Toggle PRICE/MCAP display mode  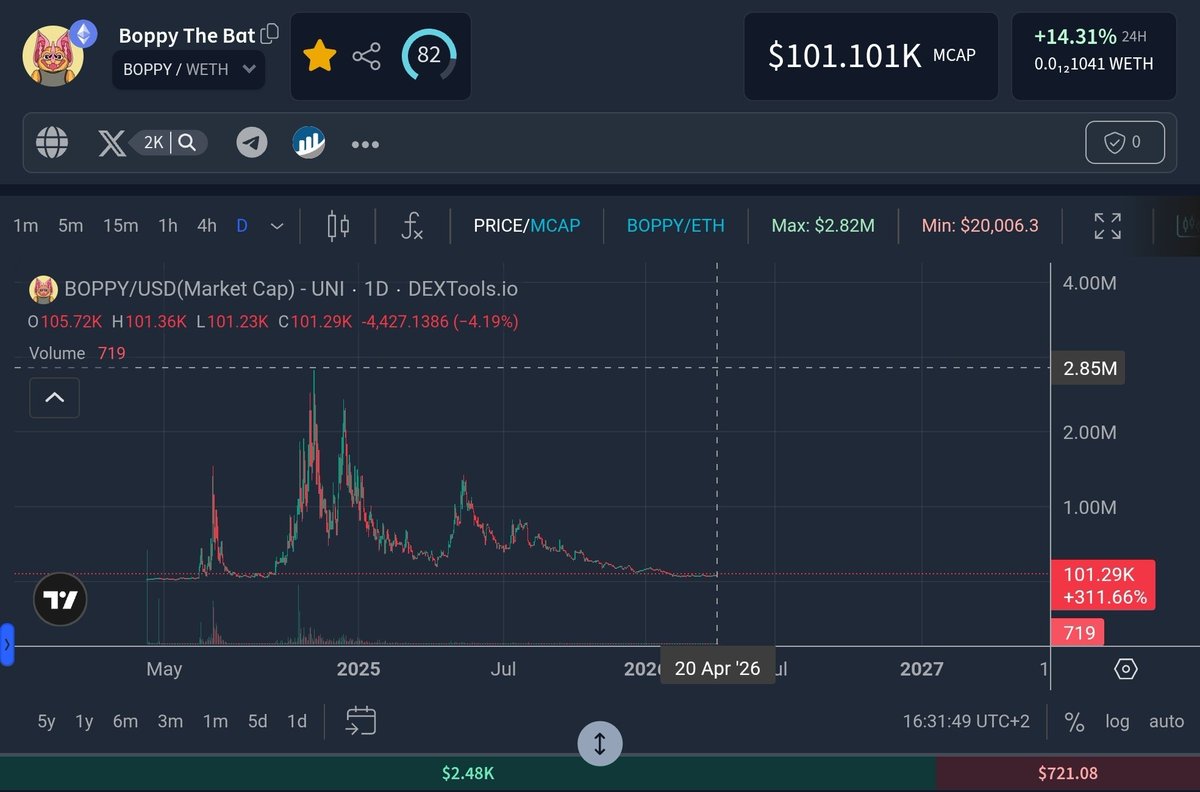527,226
